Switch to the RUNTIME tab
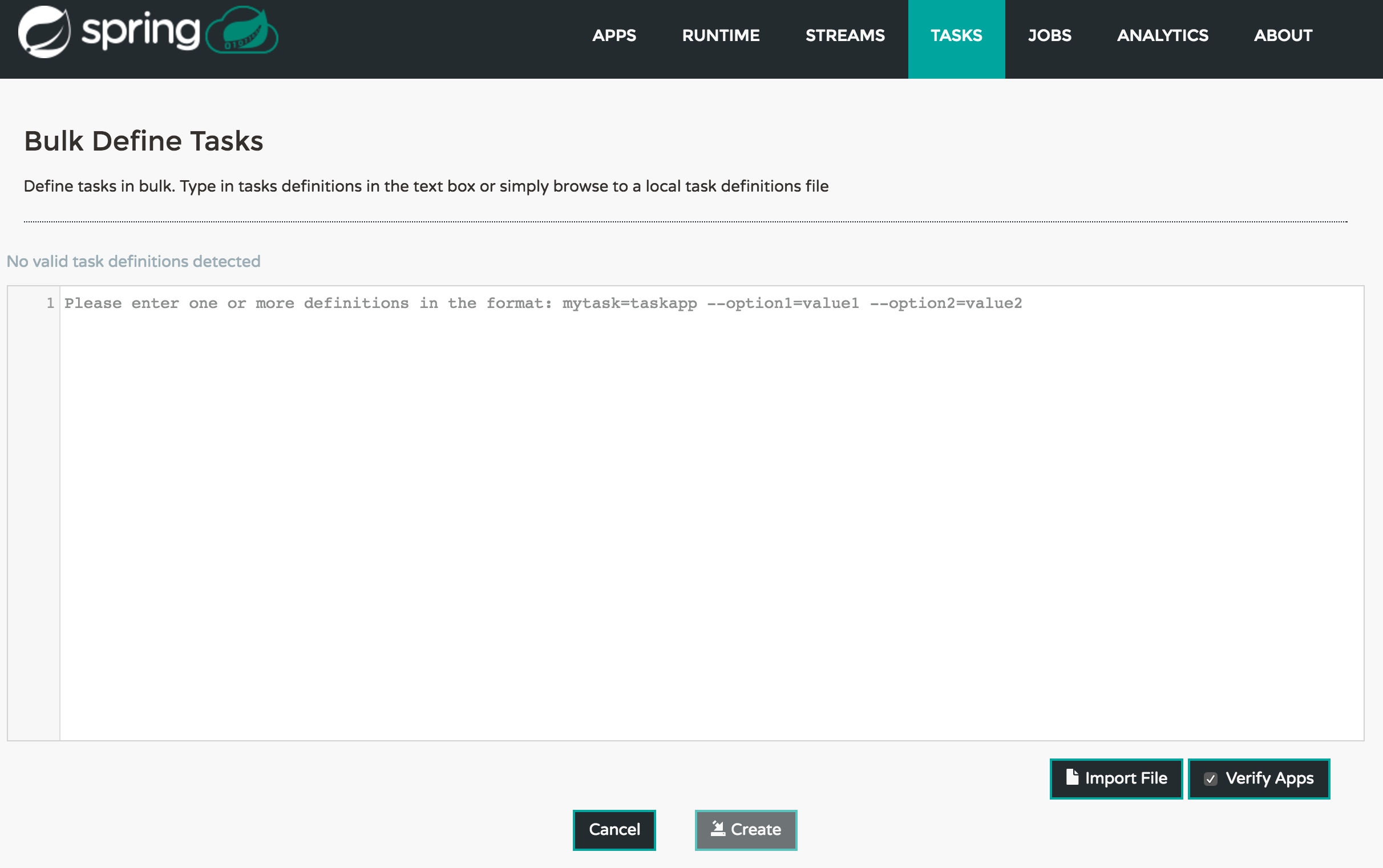The height and width of the screenshot is (868, 1383). point(720,35)
